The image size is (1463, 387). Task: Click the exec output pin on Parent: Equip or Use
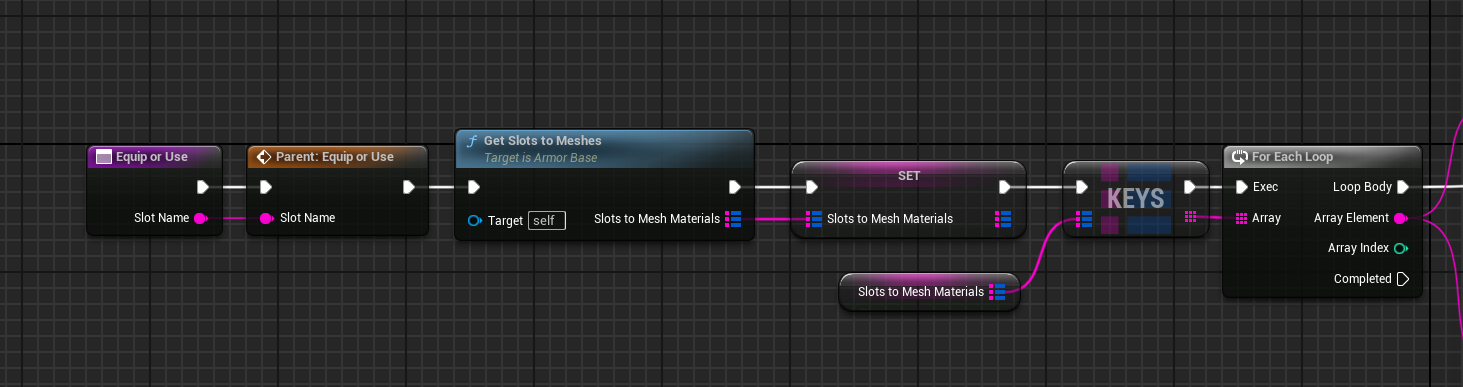tap(409, 187)
